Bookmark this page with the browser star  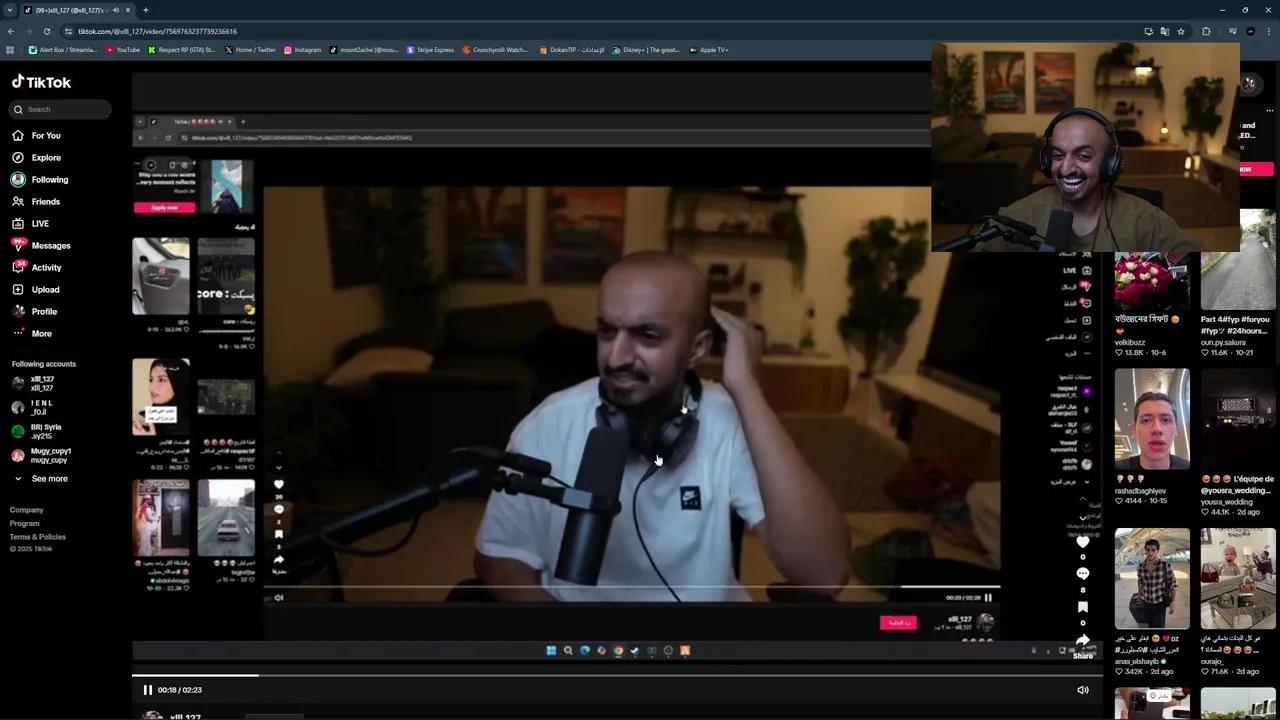pyautogui.click(x=1181, y=31)
